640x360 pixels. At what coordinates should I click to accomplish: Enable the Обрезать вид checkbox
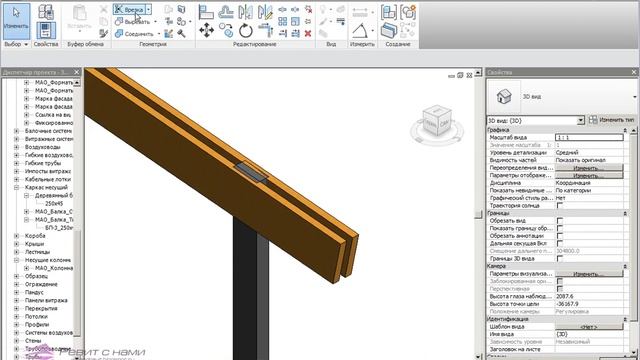[560, 220]
